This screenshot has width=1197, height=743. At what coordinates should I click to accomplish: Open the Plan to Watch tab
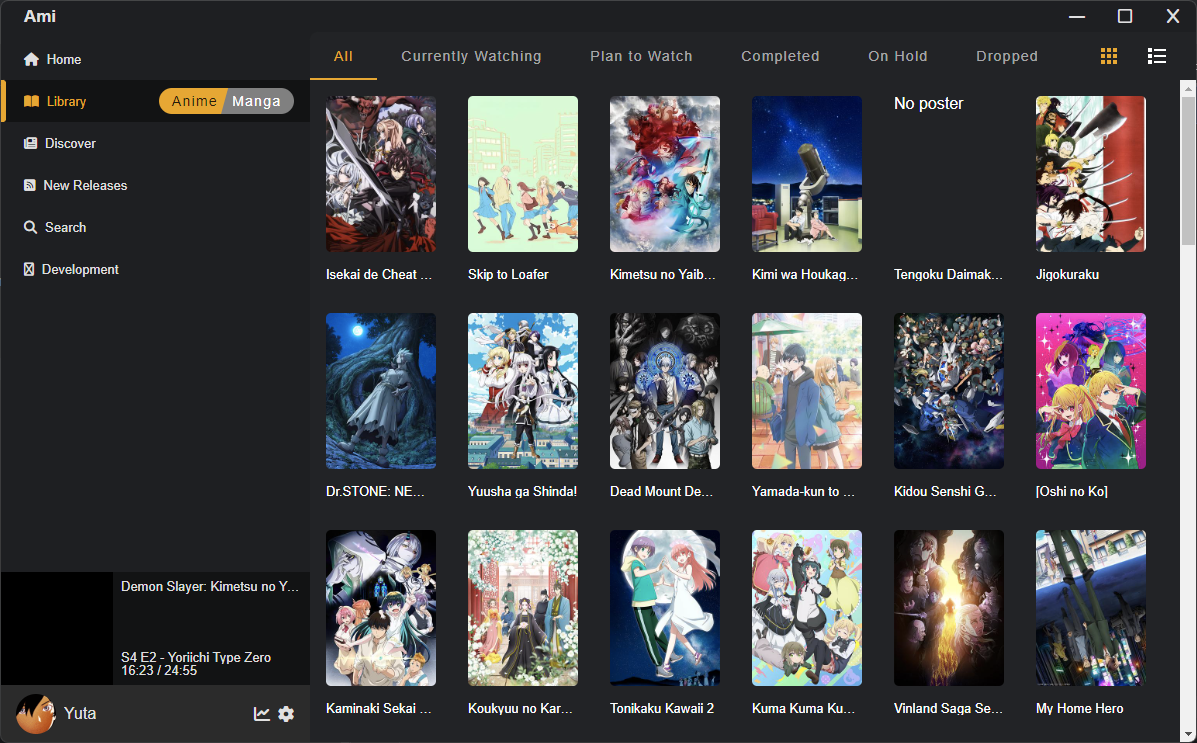coord(641,56)
